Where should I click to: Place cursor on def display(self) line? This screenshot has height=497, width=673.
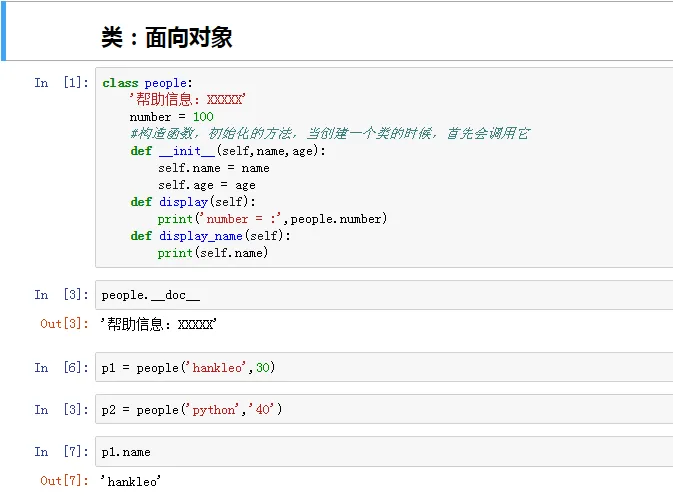point(193,202)
